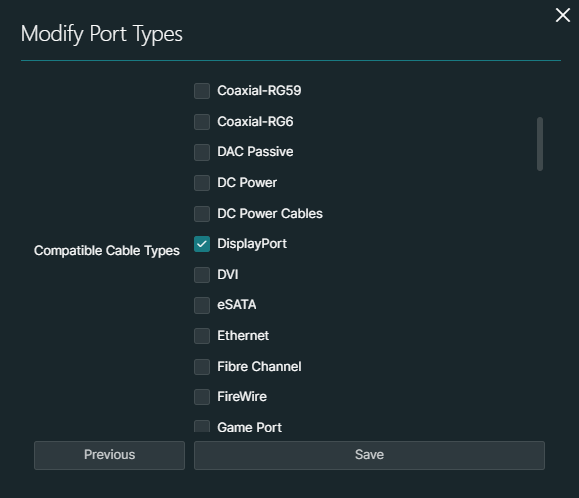
Task: Save the port type changes
Action: pos(369,455)
